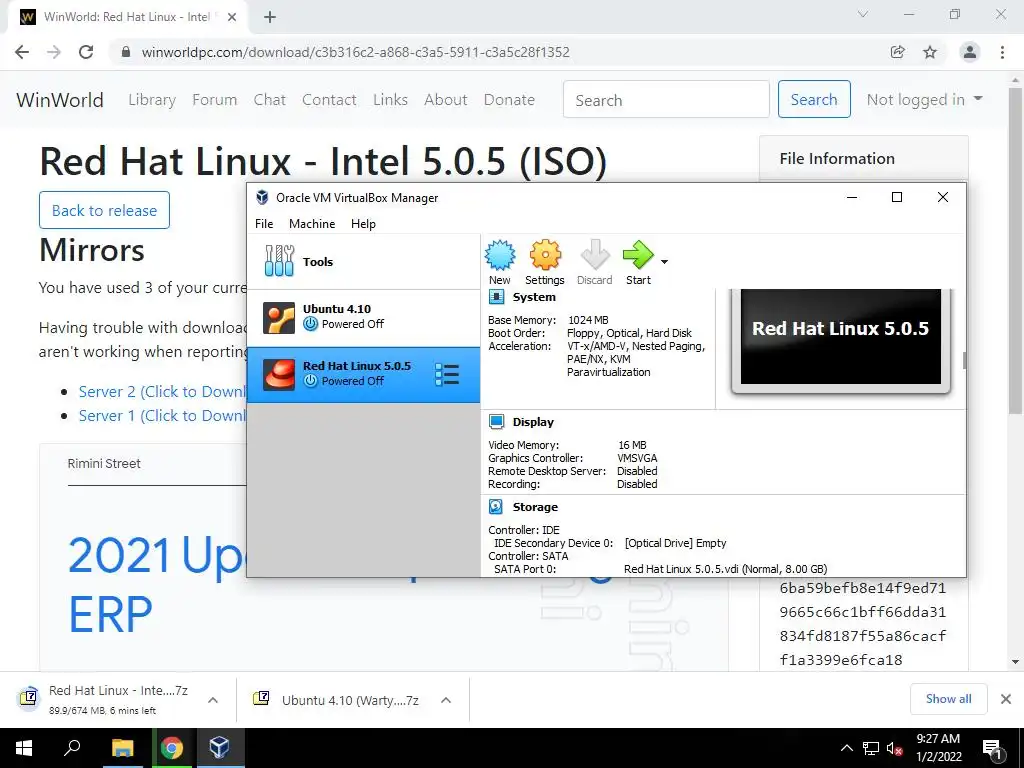Click the Chrome forward arrow
This screenshot has width=1024, height=768.
(x=54, y=52)
